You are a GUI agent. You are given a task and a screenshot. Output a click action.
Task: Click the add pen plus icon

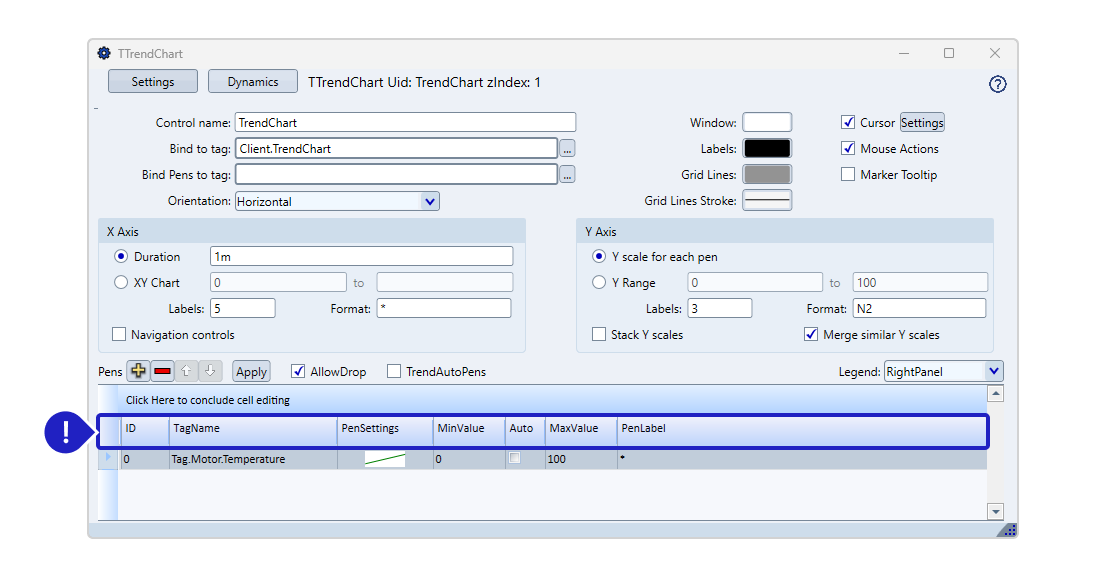(x=138, y=371)
